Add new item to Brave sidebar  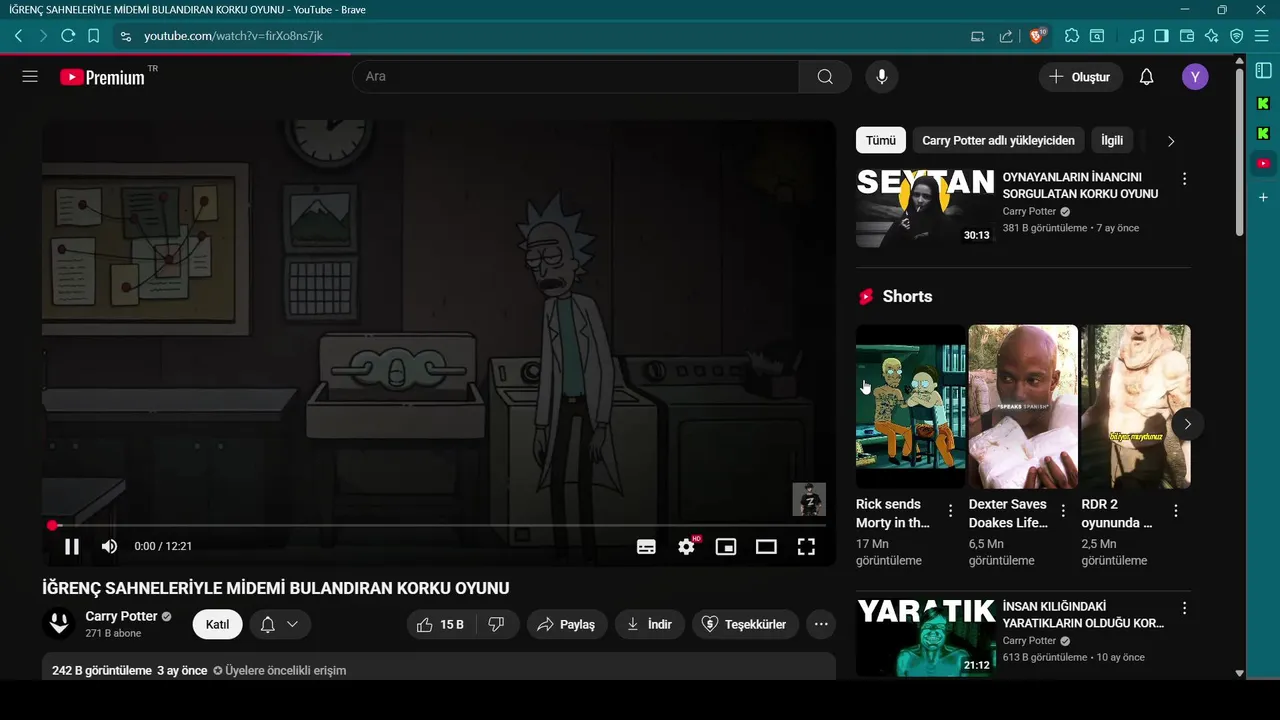[1264, 197]
